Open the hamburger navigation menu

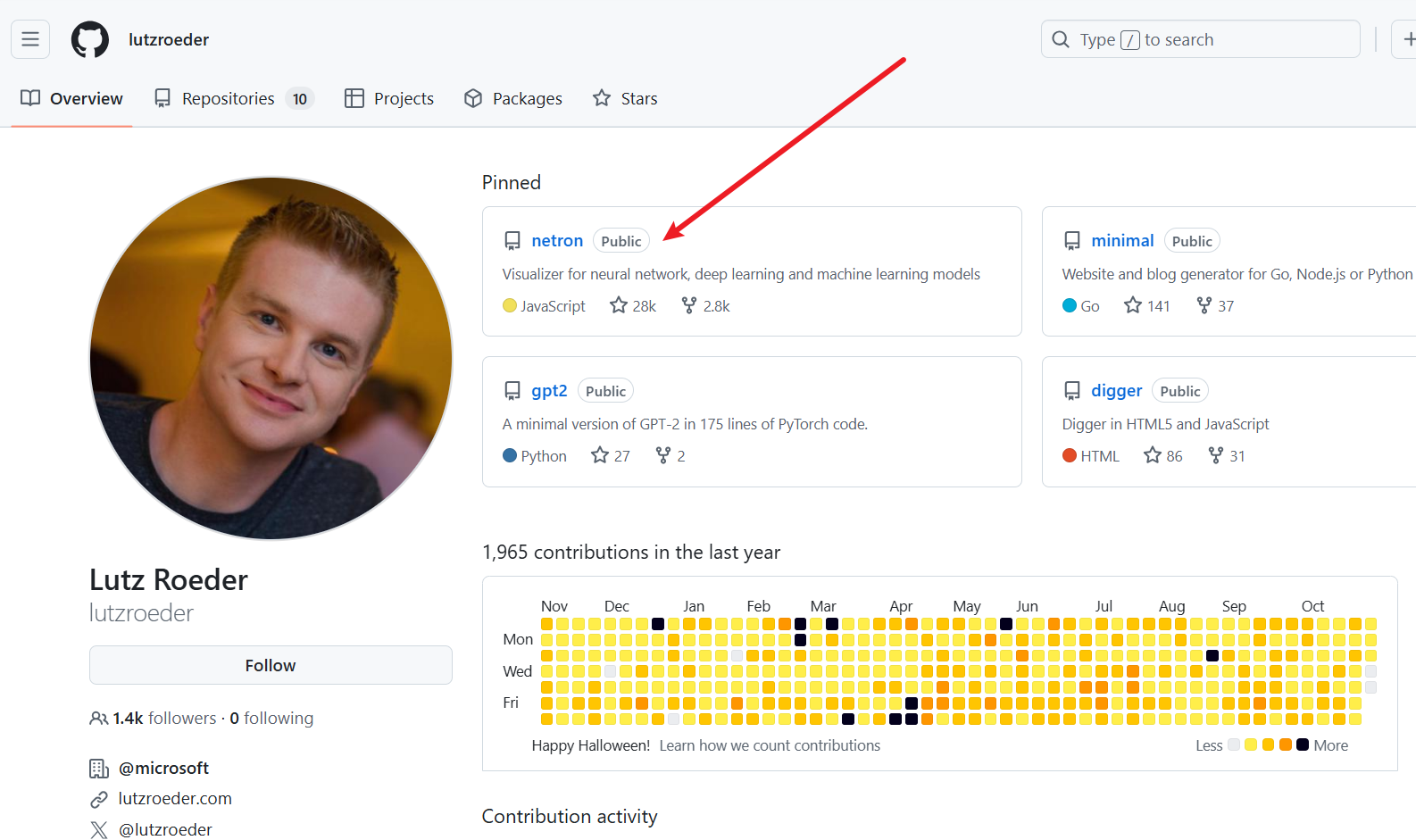point(30,39)
